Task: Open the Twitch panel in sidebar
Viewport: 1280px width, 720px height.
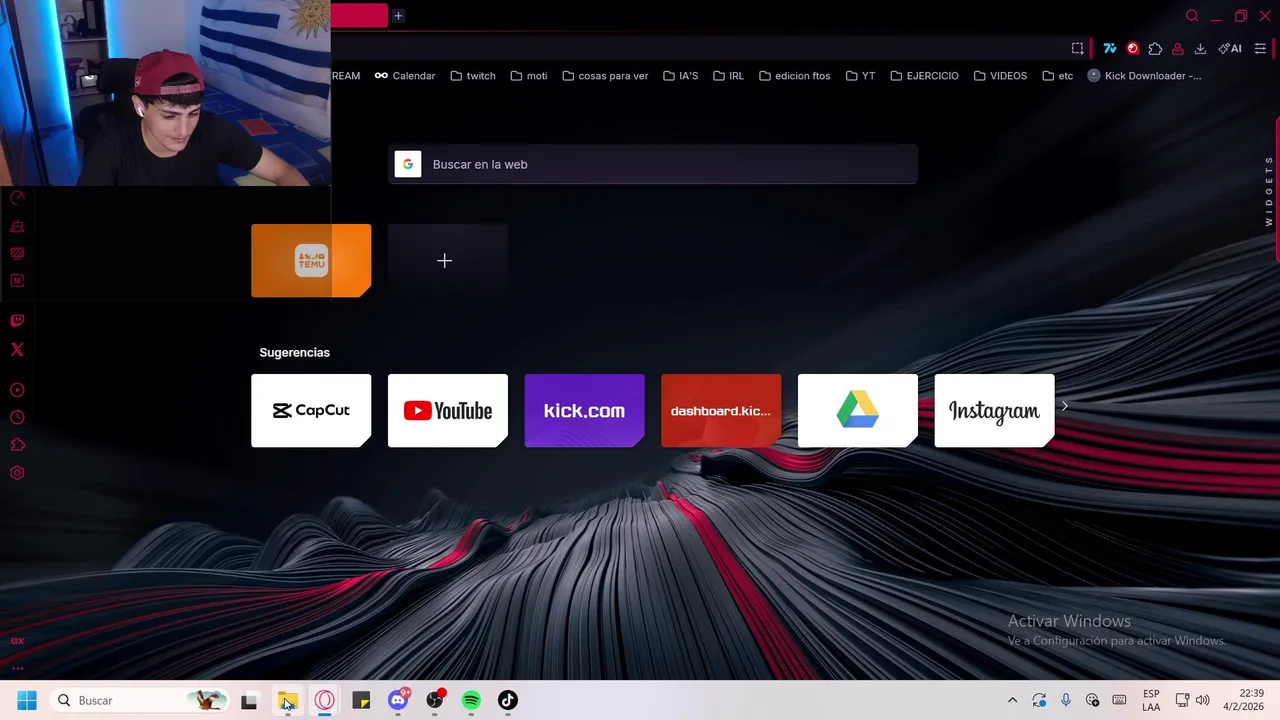Action: point(17,321)
